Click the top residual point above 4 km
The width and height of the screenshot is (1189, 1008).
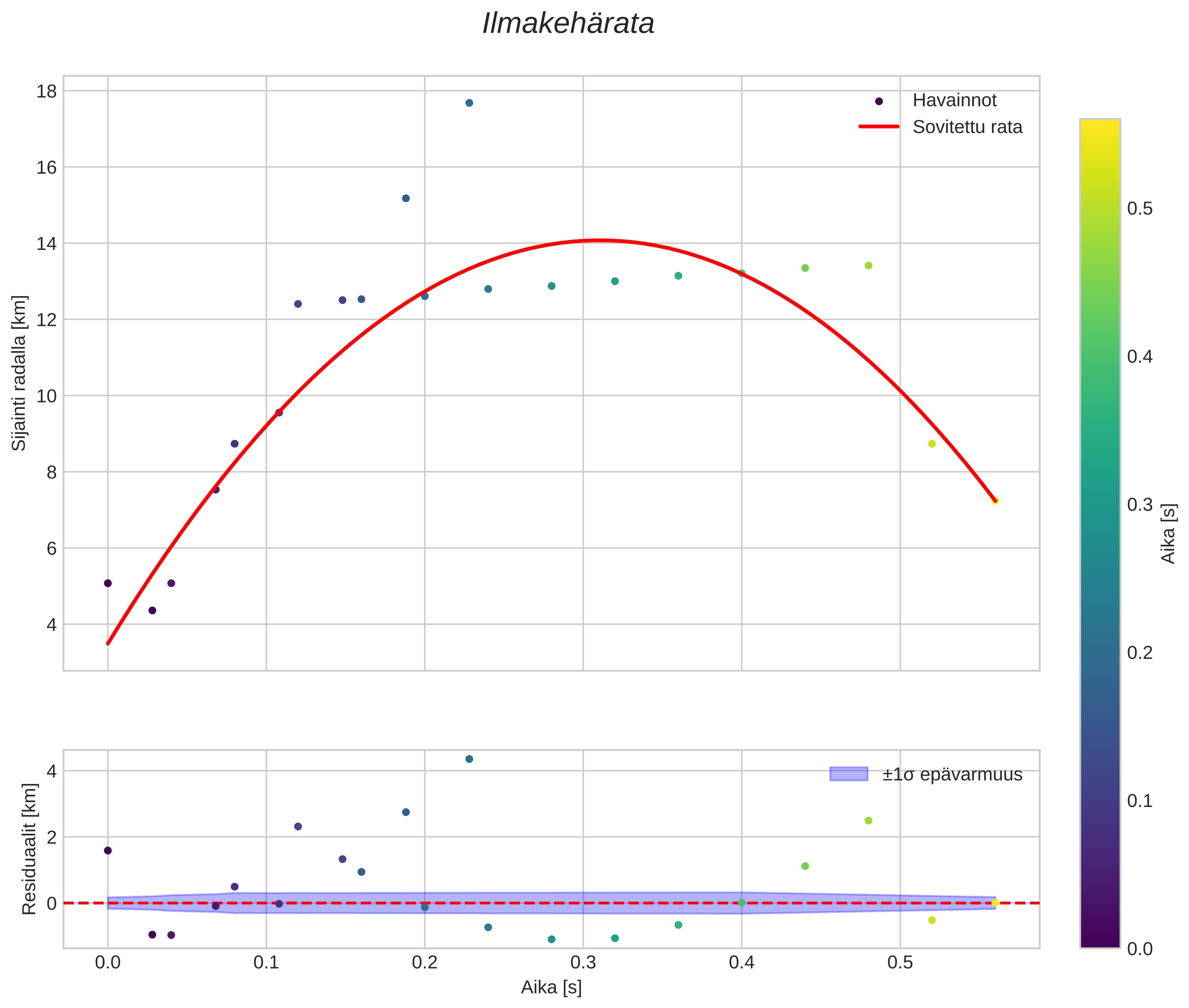pos(469,759)
